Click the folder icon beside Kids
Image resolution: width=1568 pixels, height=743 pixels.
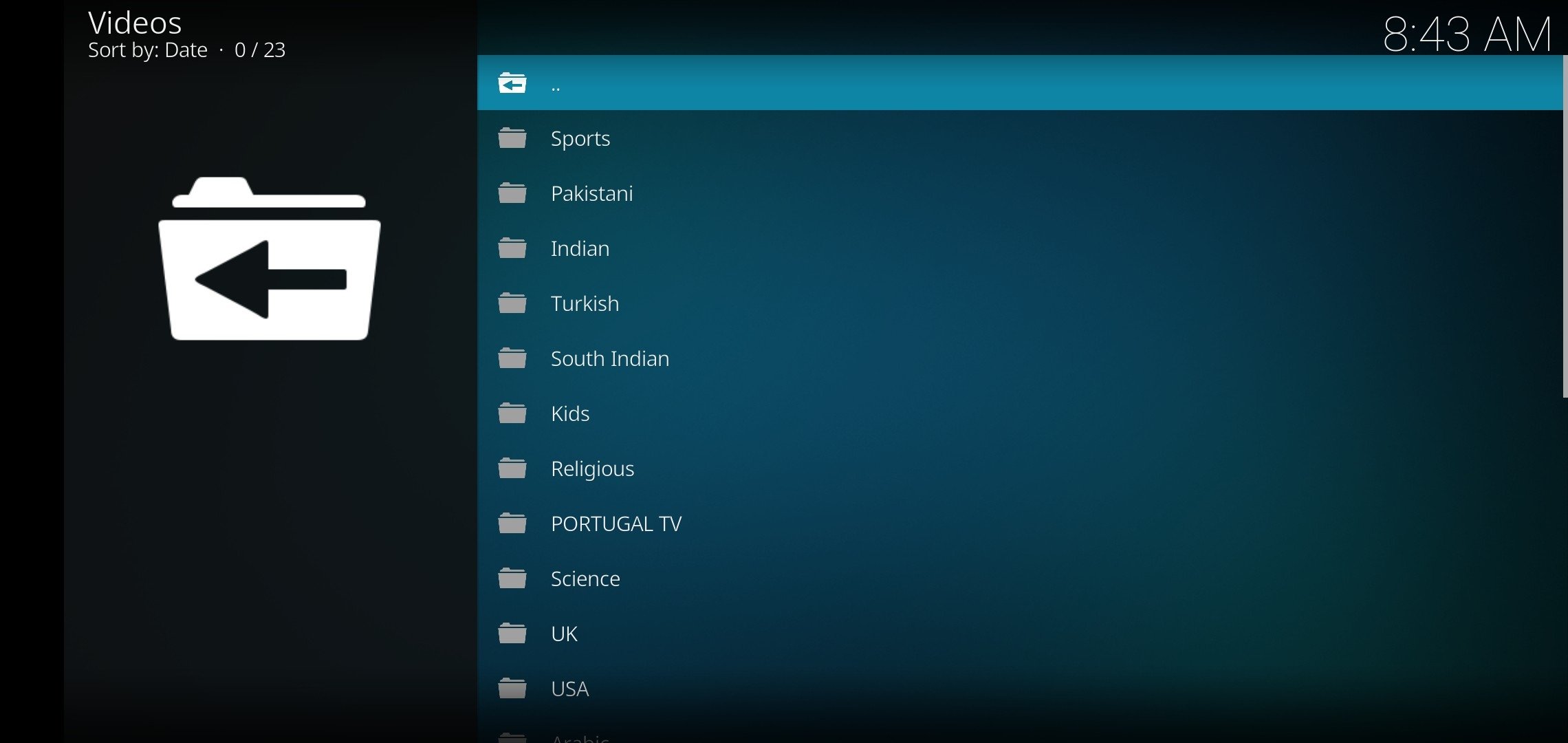[x=512, y=413]
